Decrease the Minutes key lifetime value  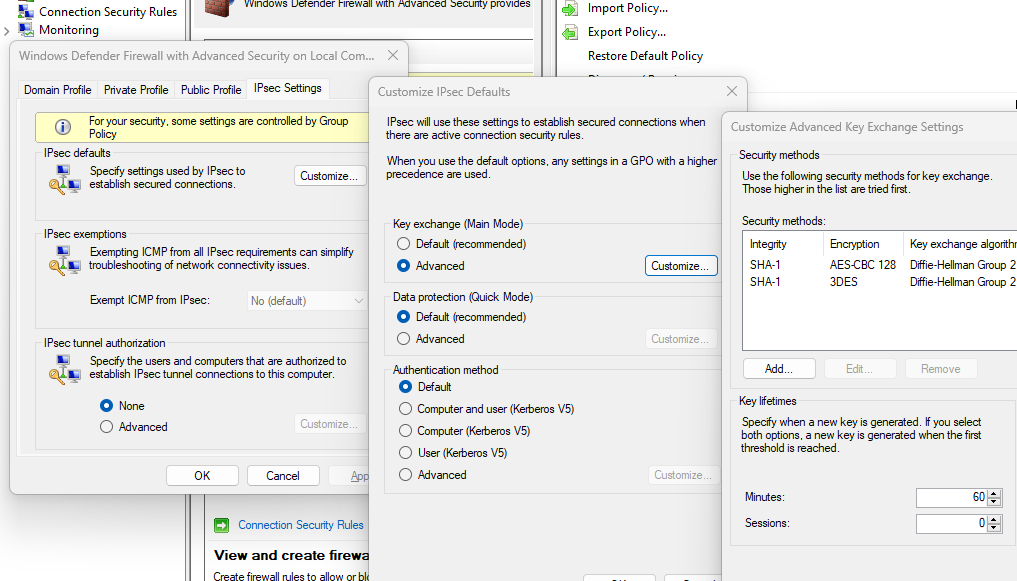[994, 503]
